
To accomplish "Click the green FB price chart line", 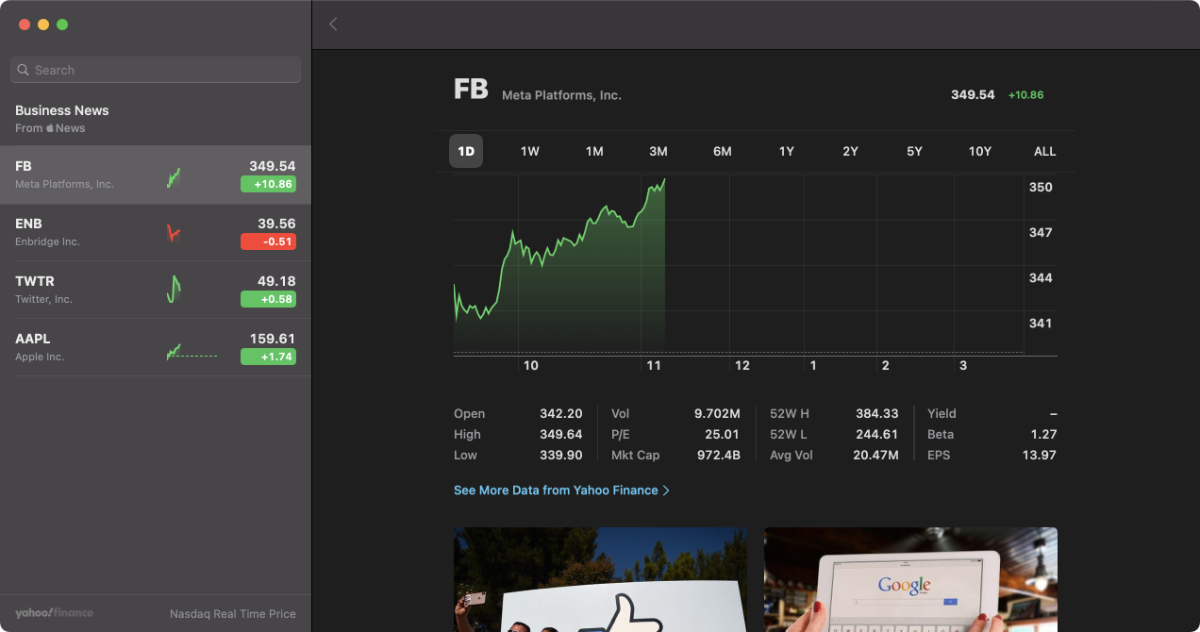I will (560, 249).
